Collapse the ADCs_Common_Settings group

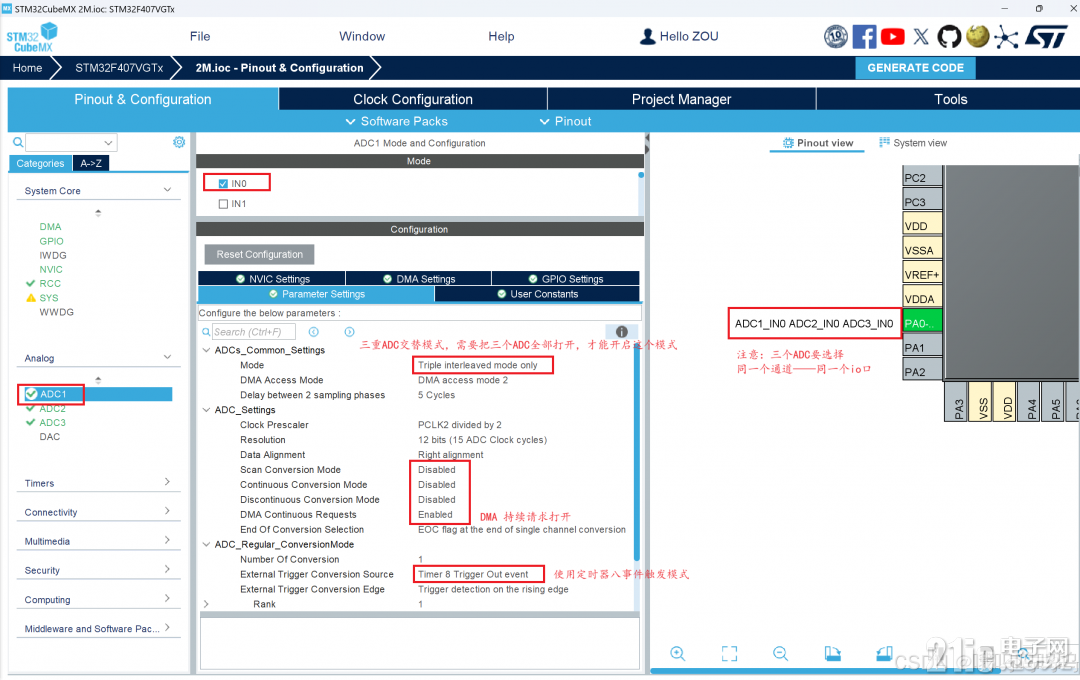coord(207,350)
